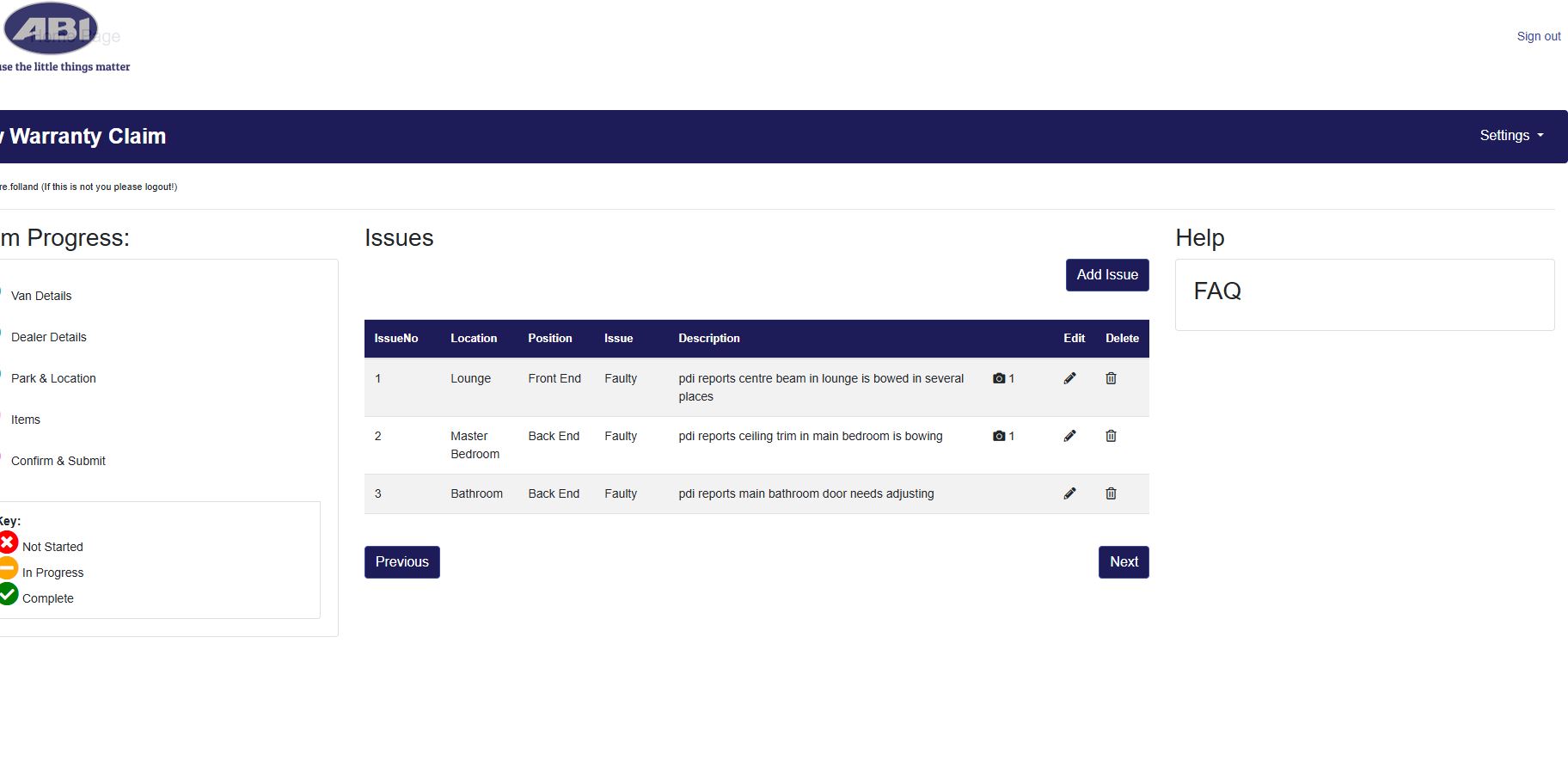Screen dimensions: 1568x772
Task: Click trash icon for issue 3
Action: [1111, 493]
